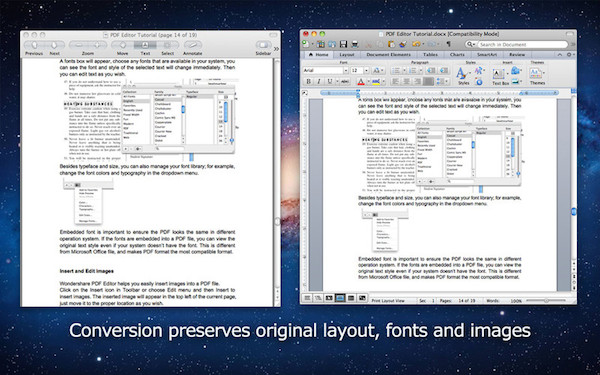The width and height of the screenshot is (600, 375).
Task: Toggle the Sidebar in Preview
Action: pyautogui.click(x=263, y=45)
